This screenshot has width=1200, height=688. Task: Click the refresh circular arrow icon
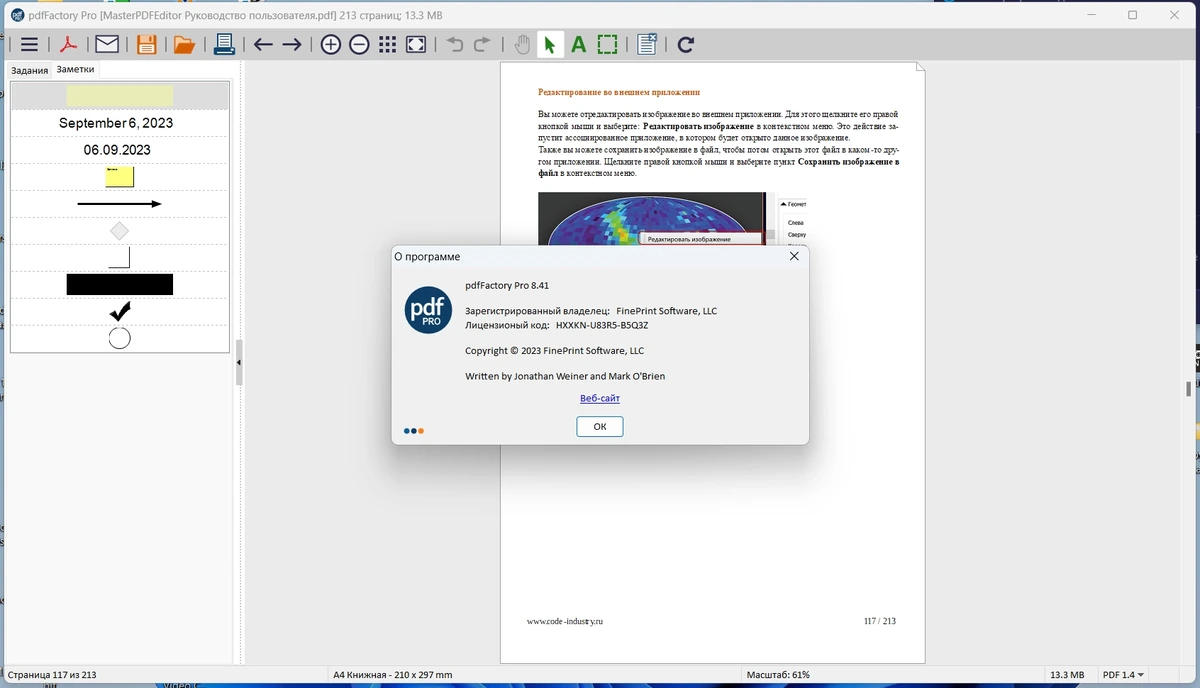pos(685,44)
